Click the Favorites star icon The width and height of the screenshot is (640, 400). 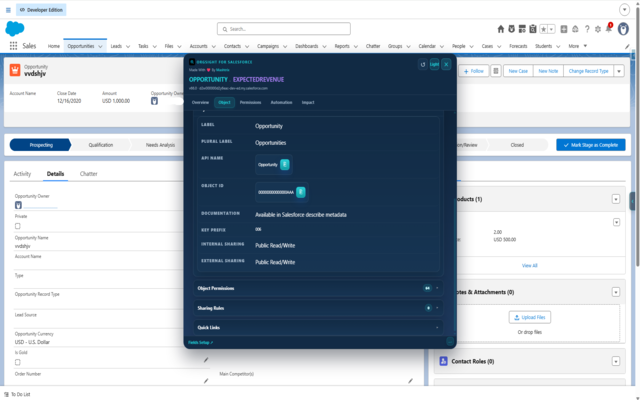click(x=544, y=29)
